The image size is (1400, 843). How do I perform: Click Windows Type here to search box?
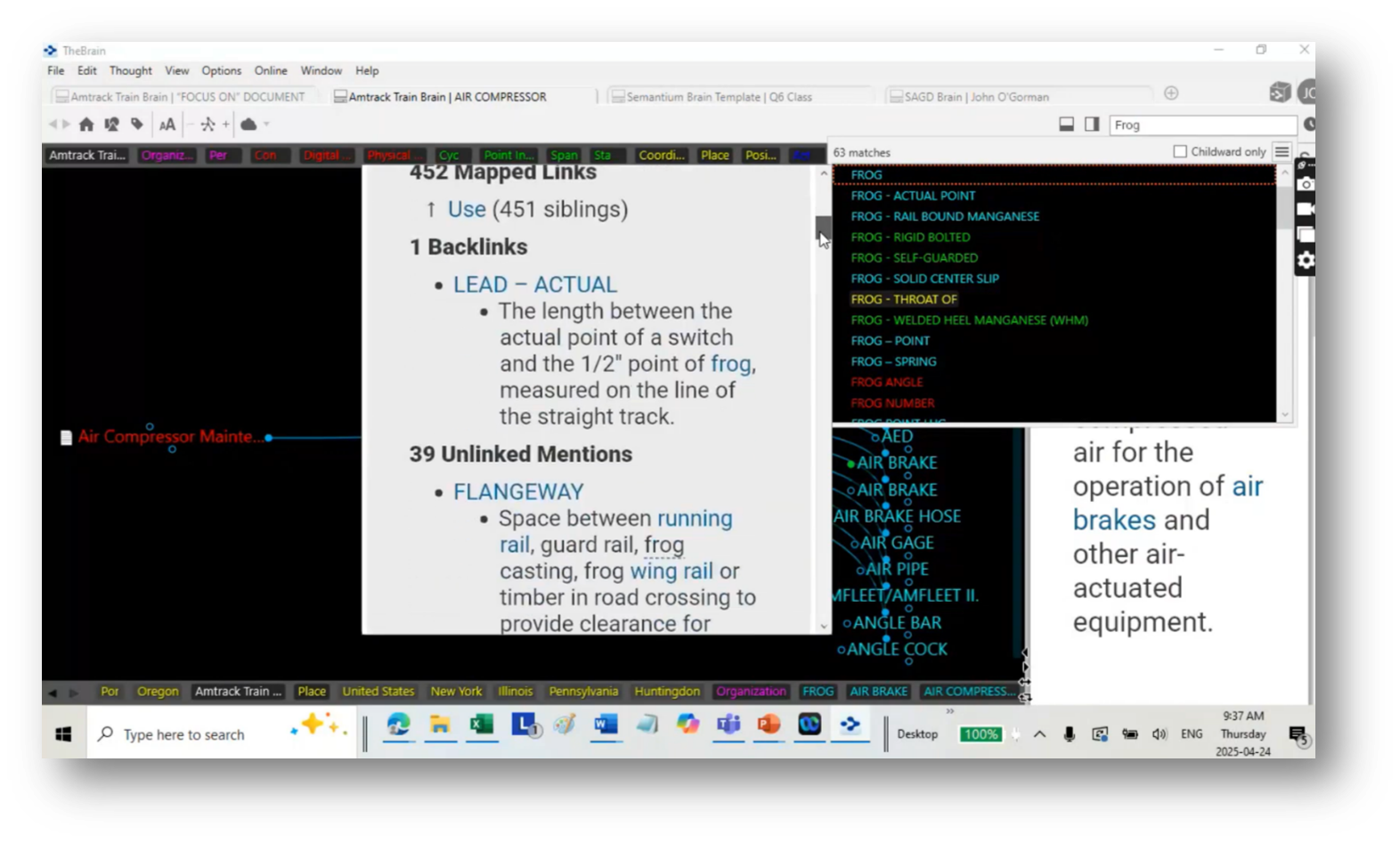223,734
